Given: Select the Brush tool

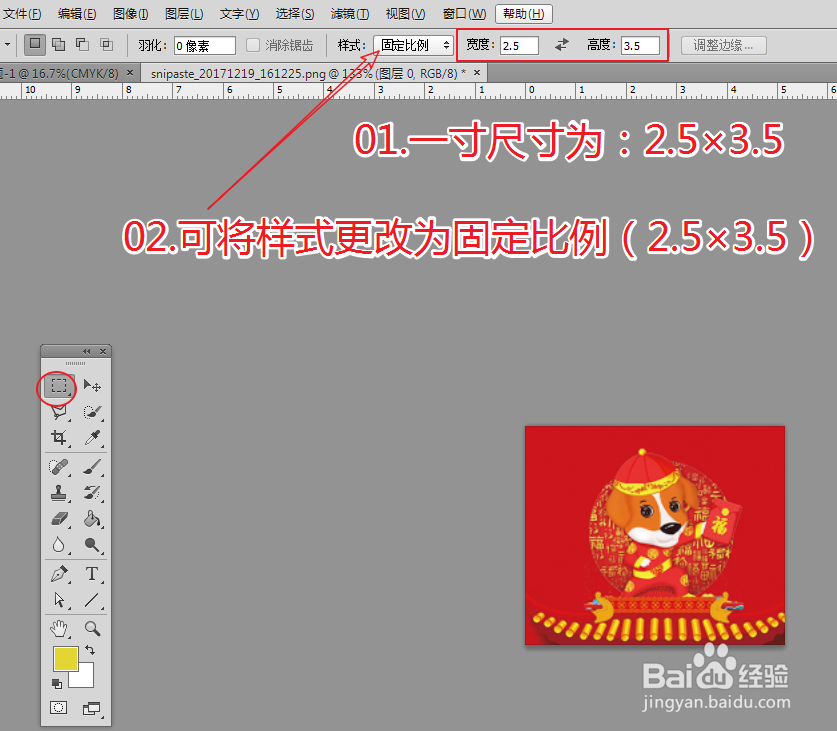Looking at the screenshot, I should click(92, 467).
